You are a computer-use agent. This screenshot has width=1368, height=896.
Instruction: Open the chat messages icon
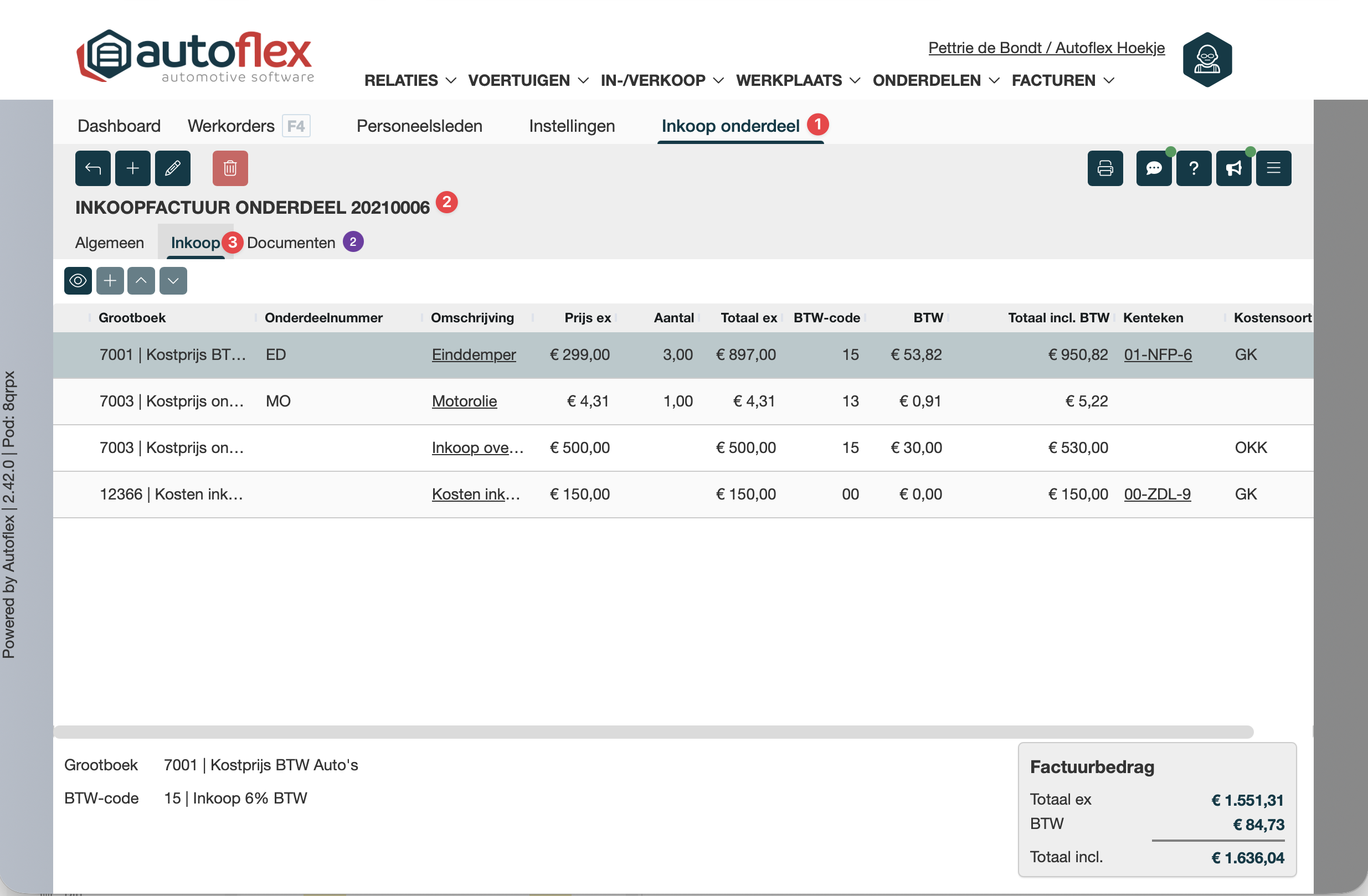click(x=1154, y=168)
